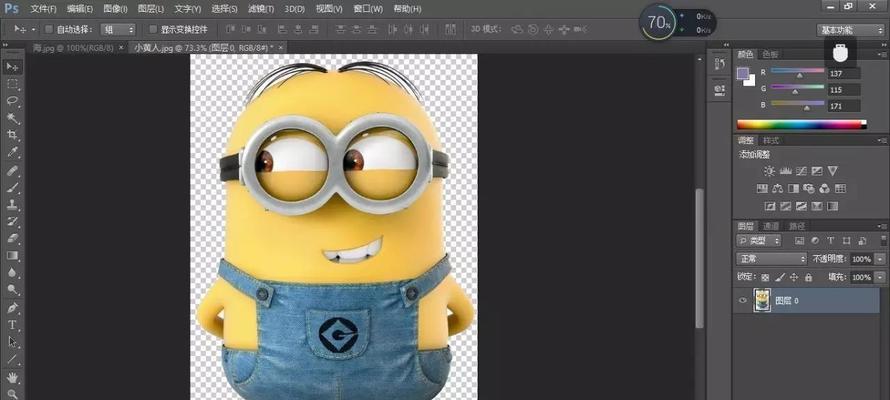Pick a color from the spectrum ramp

[x=801, y=124]
